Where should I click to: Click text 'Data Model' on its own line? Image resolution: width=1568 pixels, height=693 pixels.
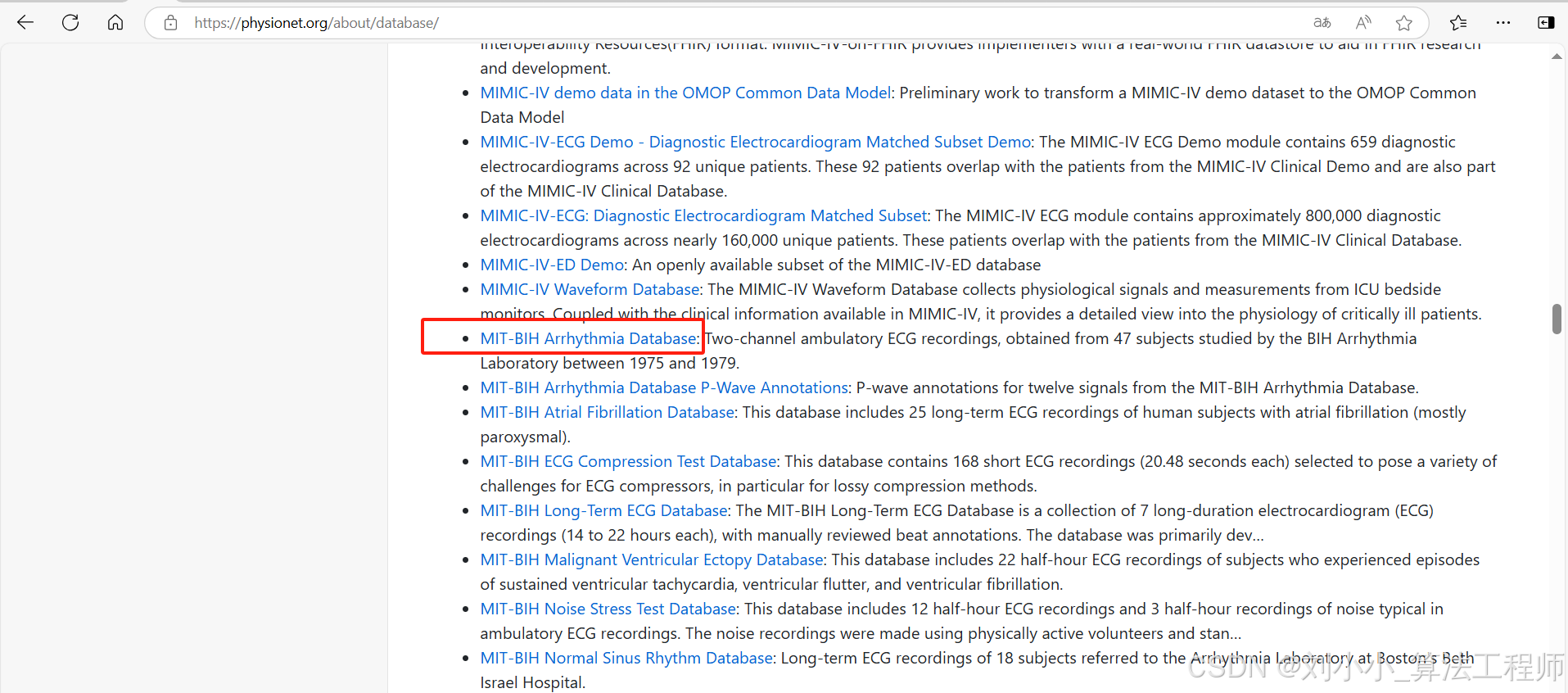tap(522, 117)
